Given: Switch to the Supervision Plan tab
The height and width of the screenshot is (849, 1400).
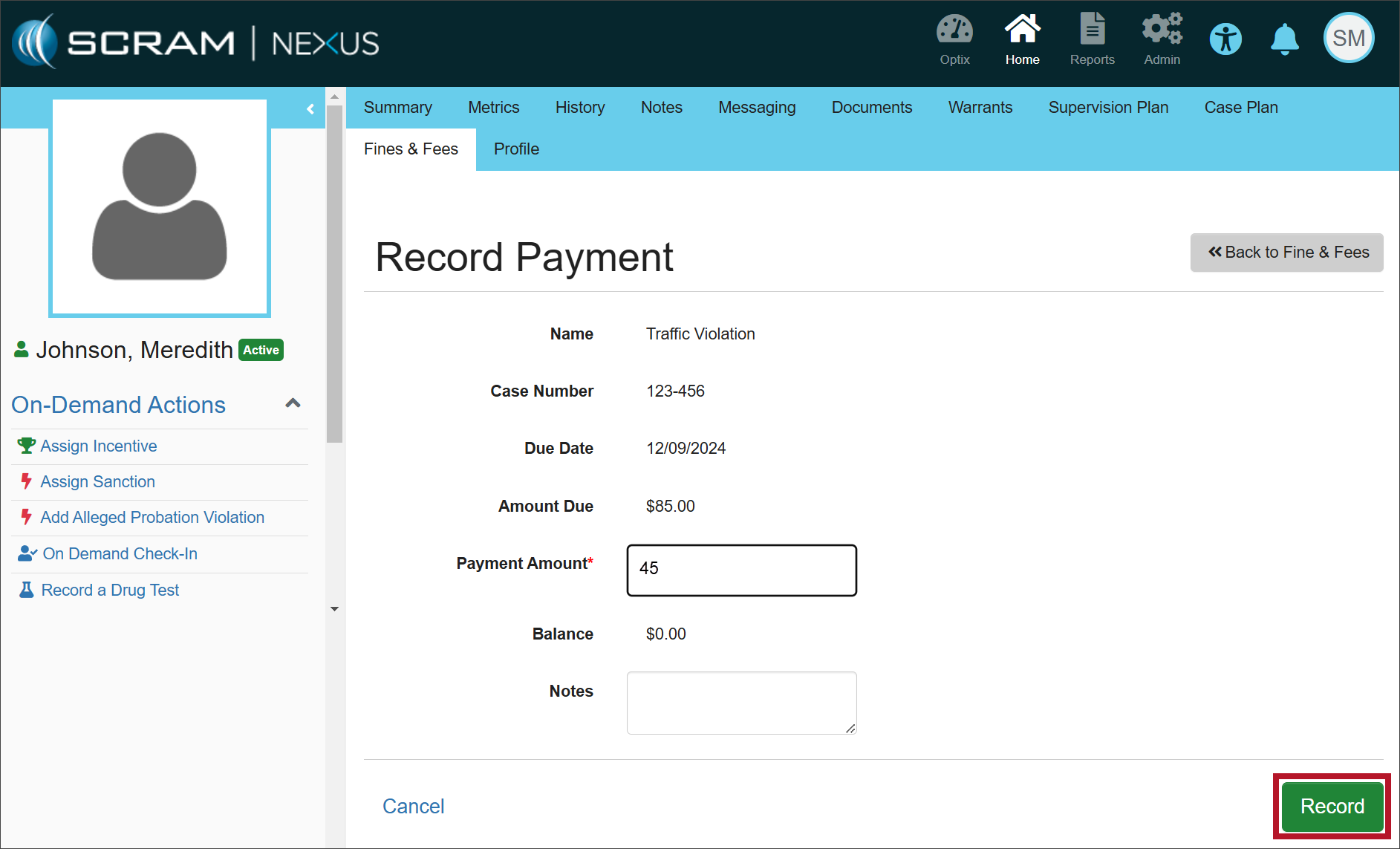Looking at the screenshot, I should (1108, 108).
